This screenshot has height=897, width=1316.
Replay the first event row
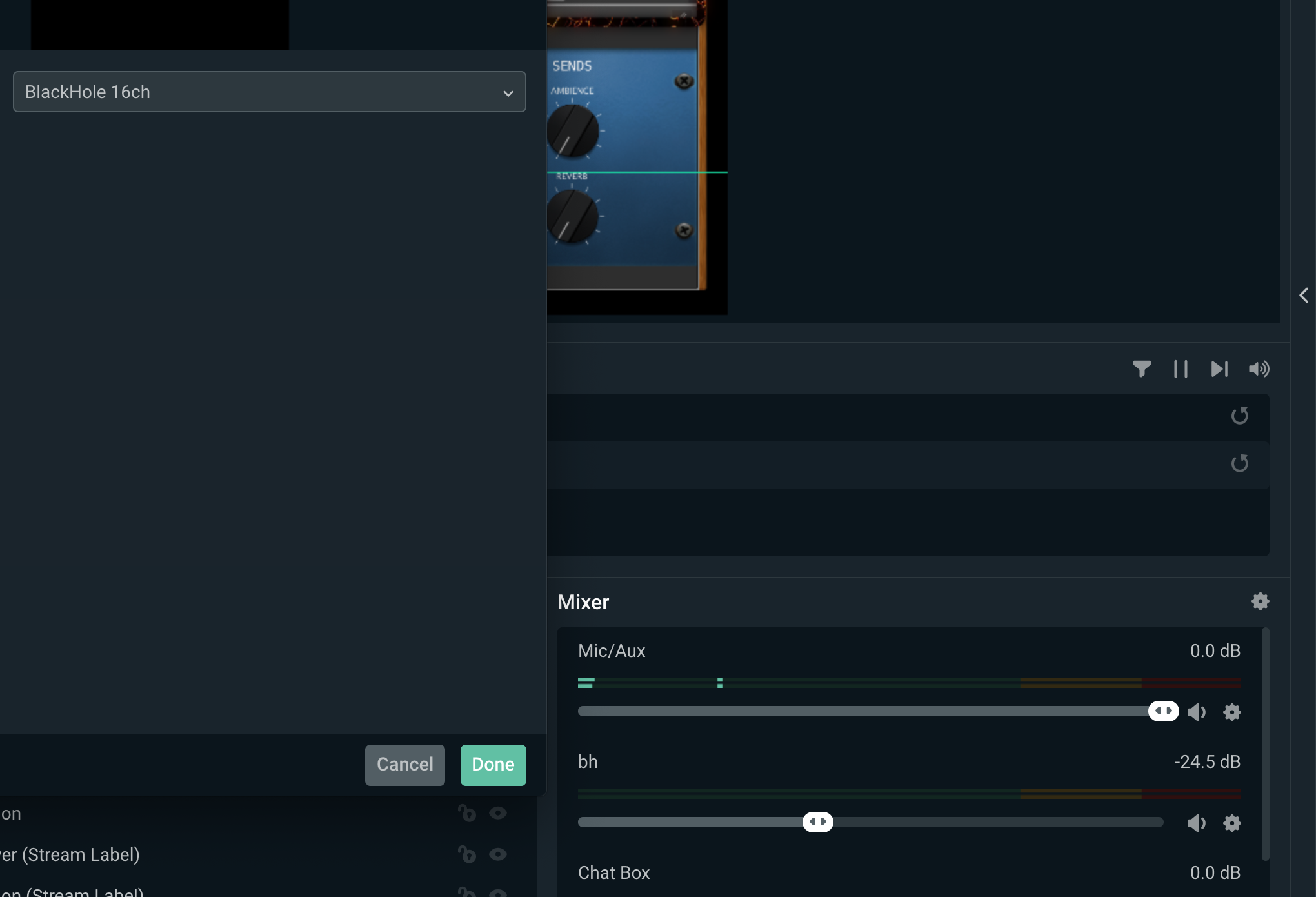tap(1239, 416)
